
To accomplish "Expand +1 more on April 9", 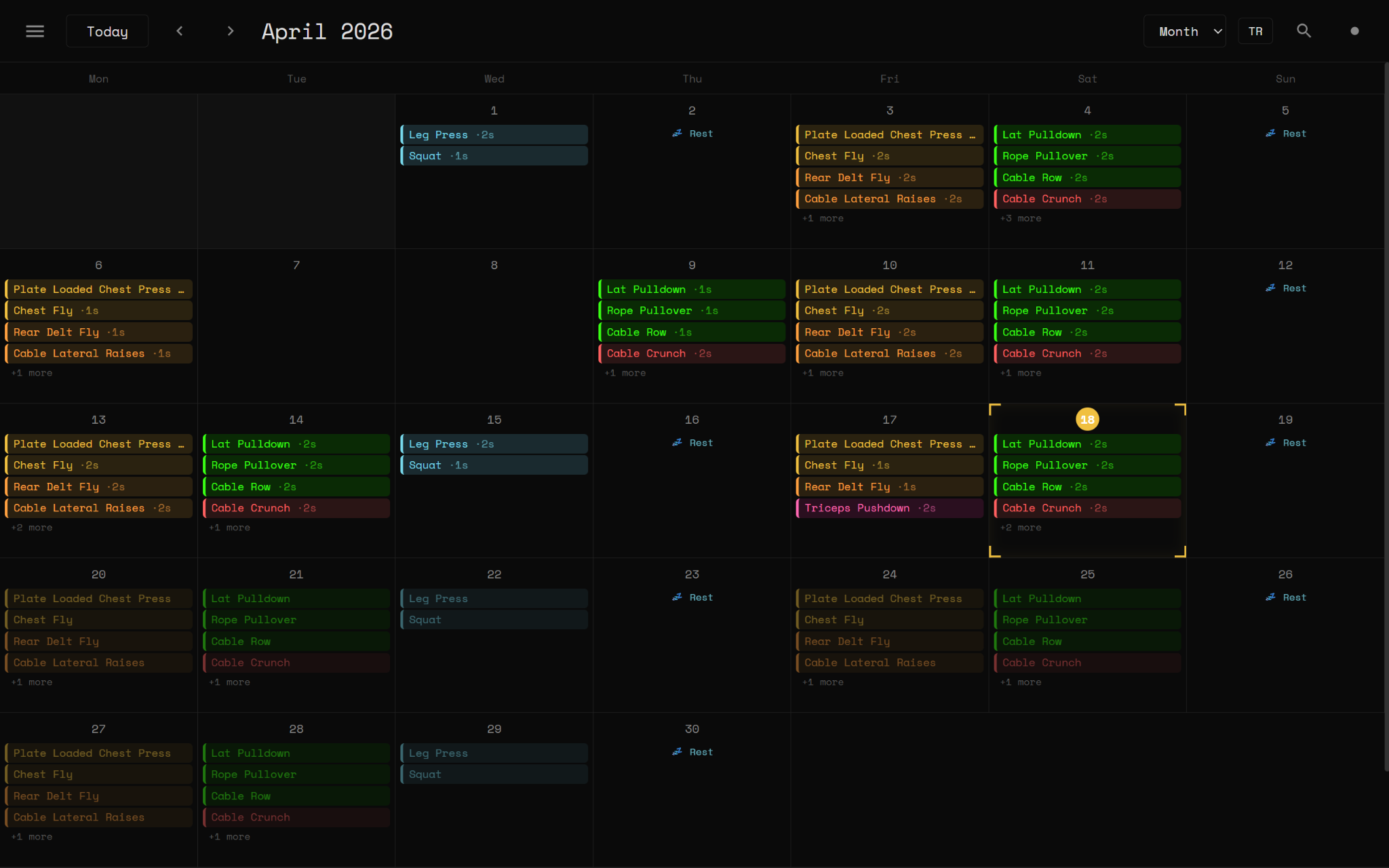I will click(x=625, y=373).
